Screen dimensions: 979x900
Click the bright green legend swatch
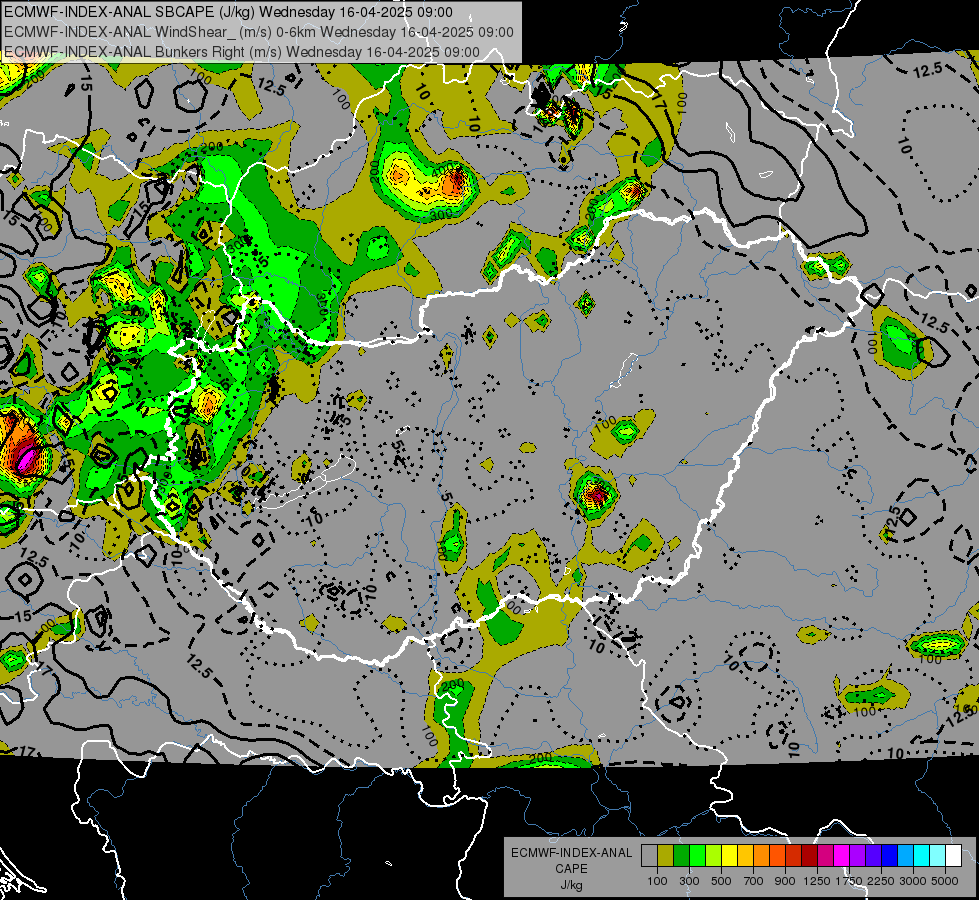point(697,855)
